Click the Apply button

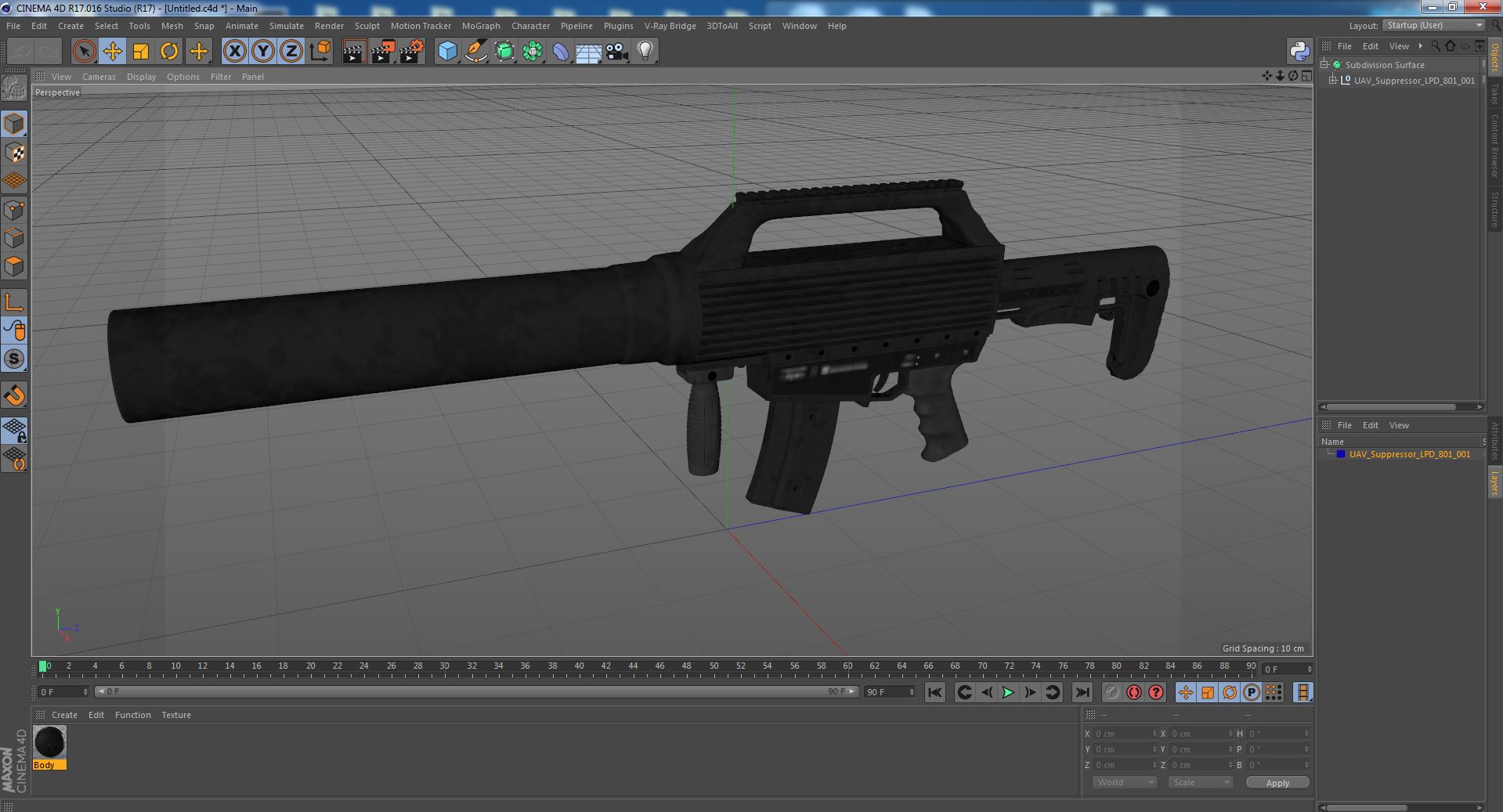pyautogui.click(x=1277, y=783)
